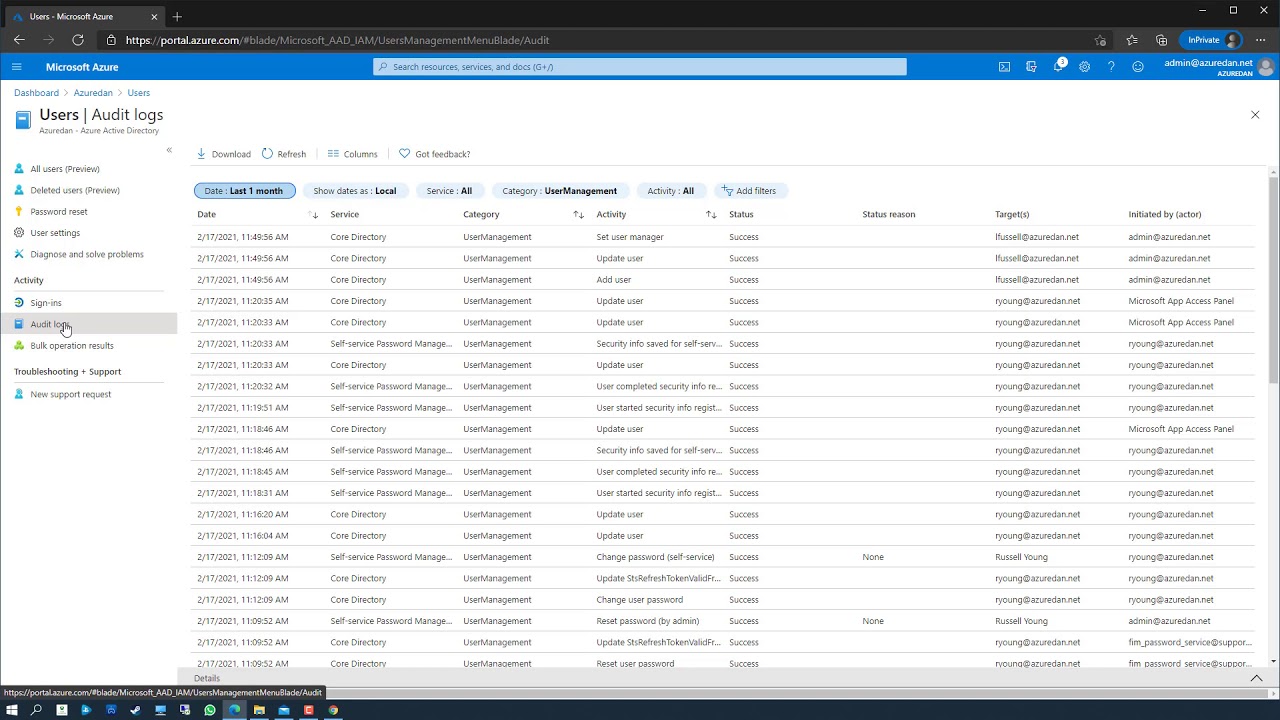Download the audit logs
Viewport: 1280px width, 720px height.
pos(224,154)
